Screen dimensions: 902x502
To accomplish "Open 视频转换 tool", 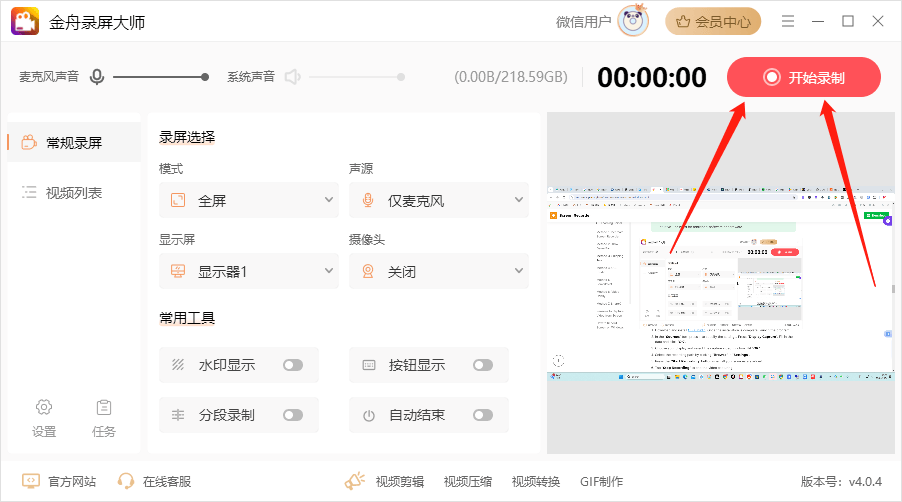I will [x=536, y=481].
